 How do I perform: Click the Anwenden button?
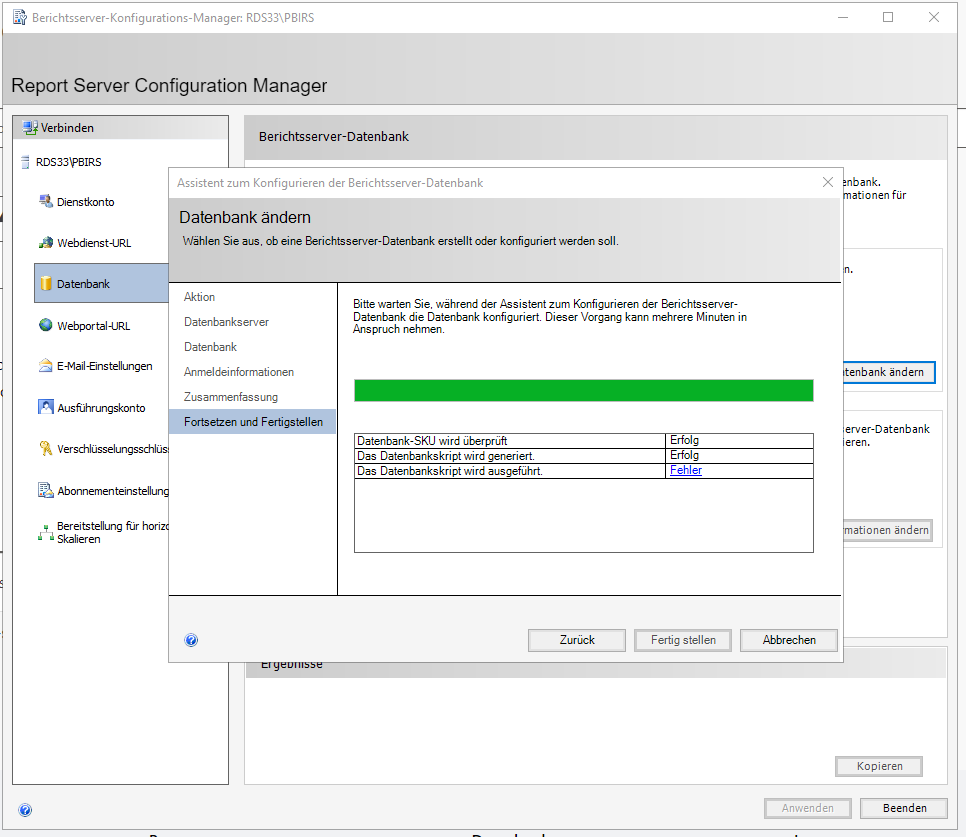(x=808, y=808)
